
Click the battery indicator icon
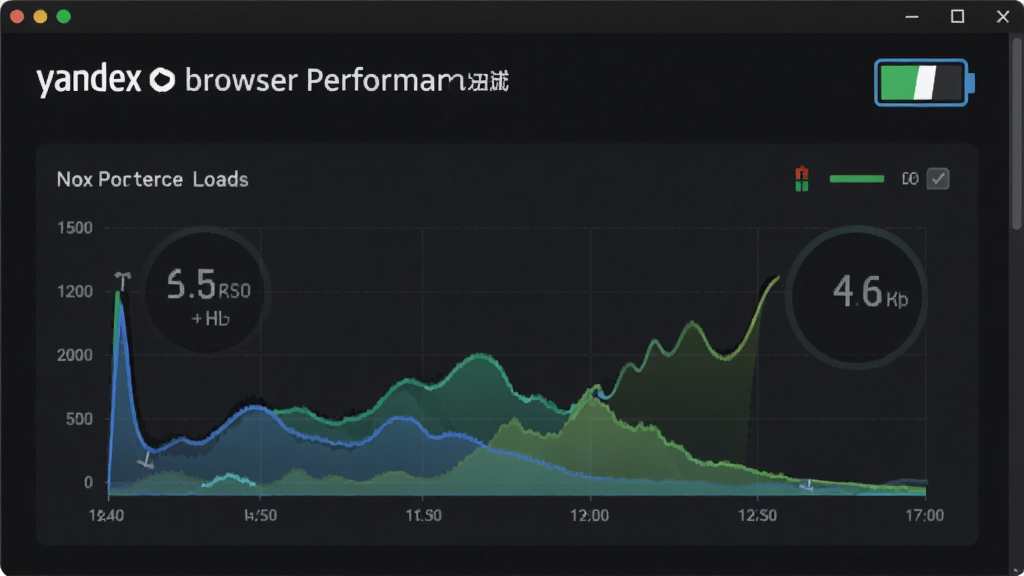point(923,82)
